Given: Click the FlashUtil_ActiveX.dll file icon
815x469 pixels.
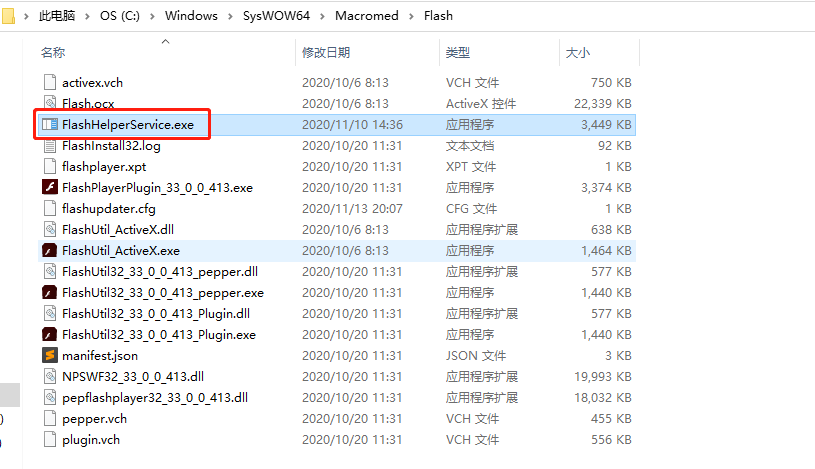Looking at the screenshot, I should click(50, 229).
